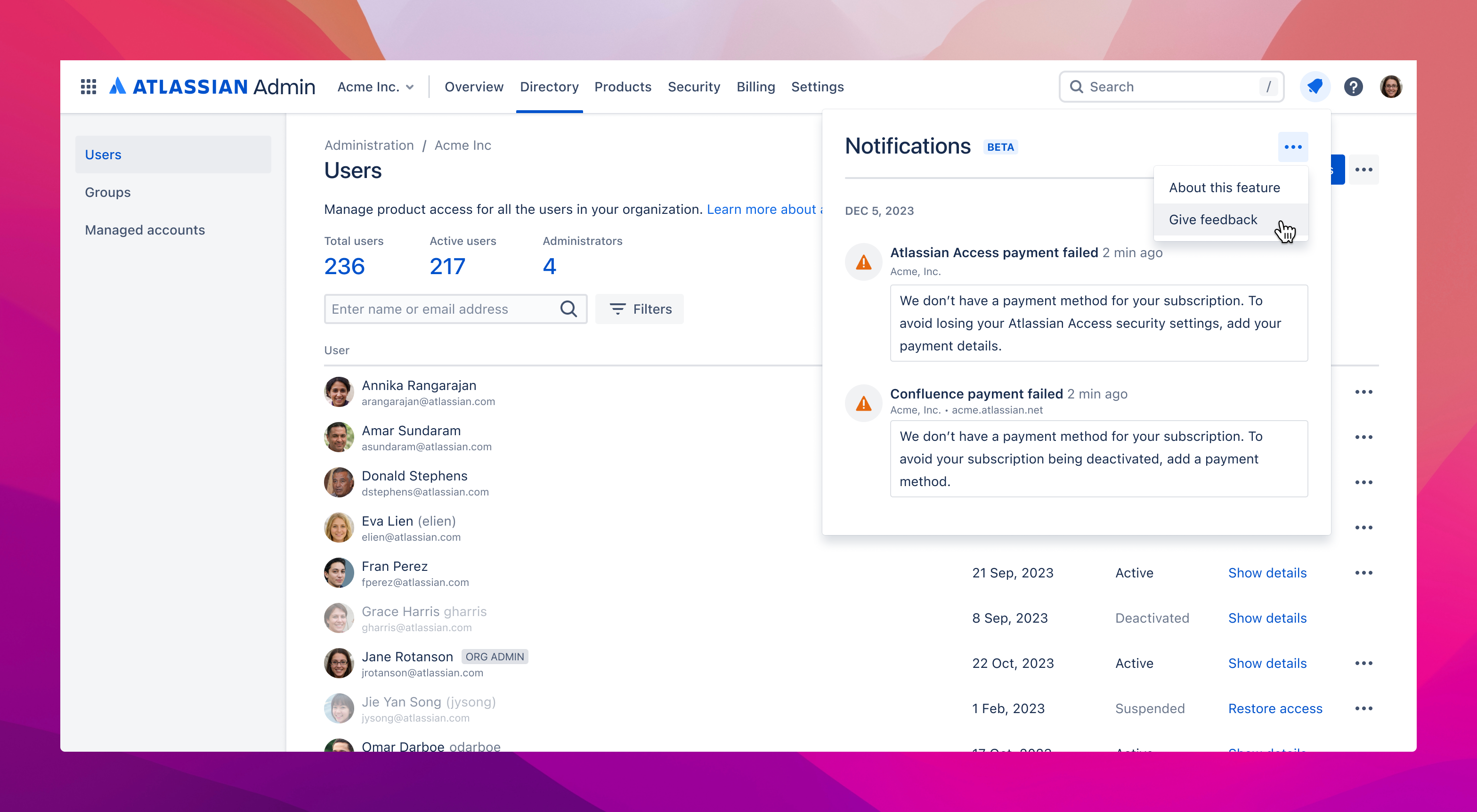Focus the Enter name or email address field
This screenshot has height=812, width=1477.
coord(455,309)
